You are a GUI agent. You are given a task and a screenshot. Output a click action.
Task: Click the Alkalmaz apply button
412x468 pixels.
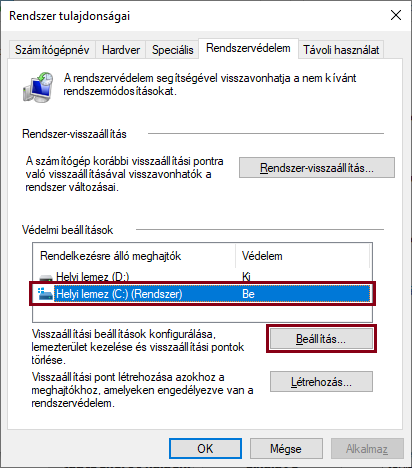[367, 449]
